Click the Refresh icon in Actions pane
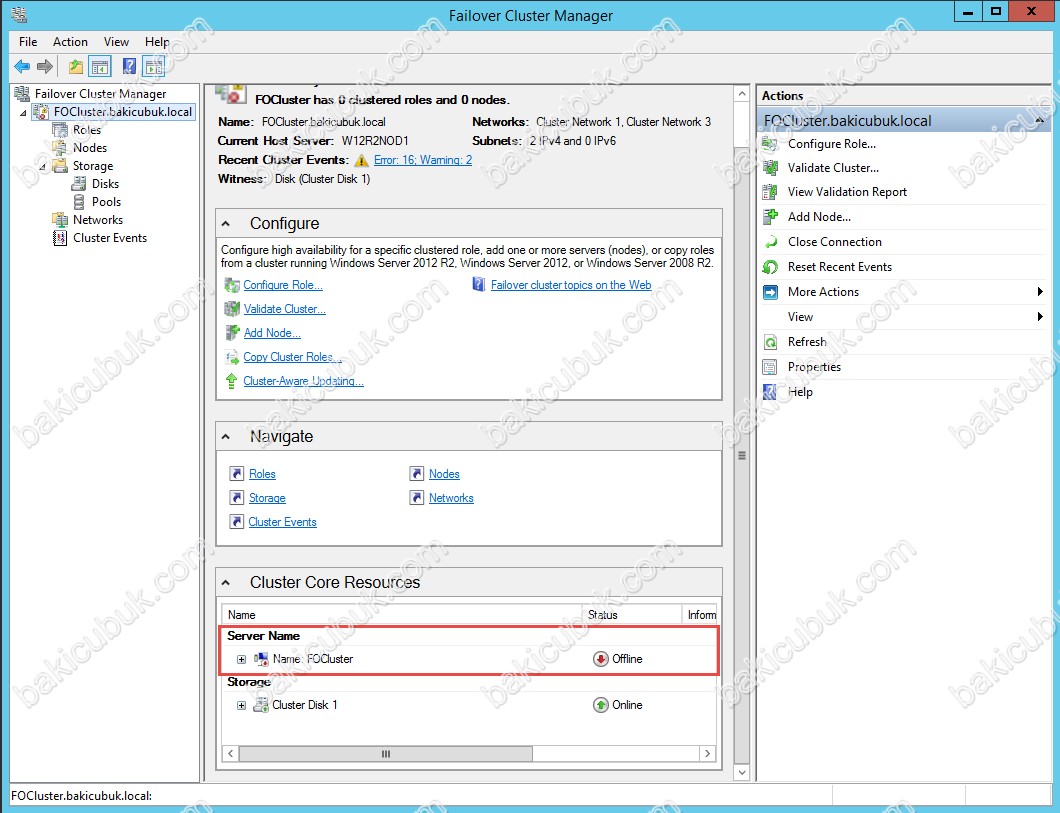Image resolution: width=1060 pixels, height=813 pixels. pos(770,342)
